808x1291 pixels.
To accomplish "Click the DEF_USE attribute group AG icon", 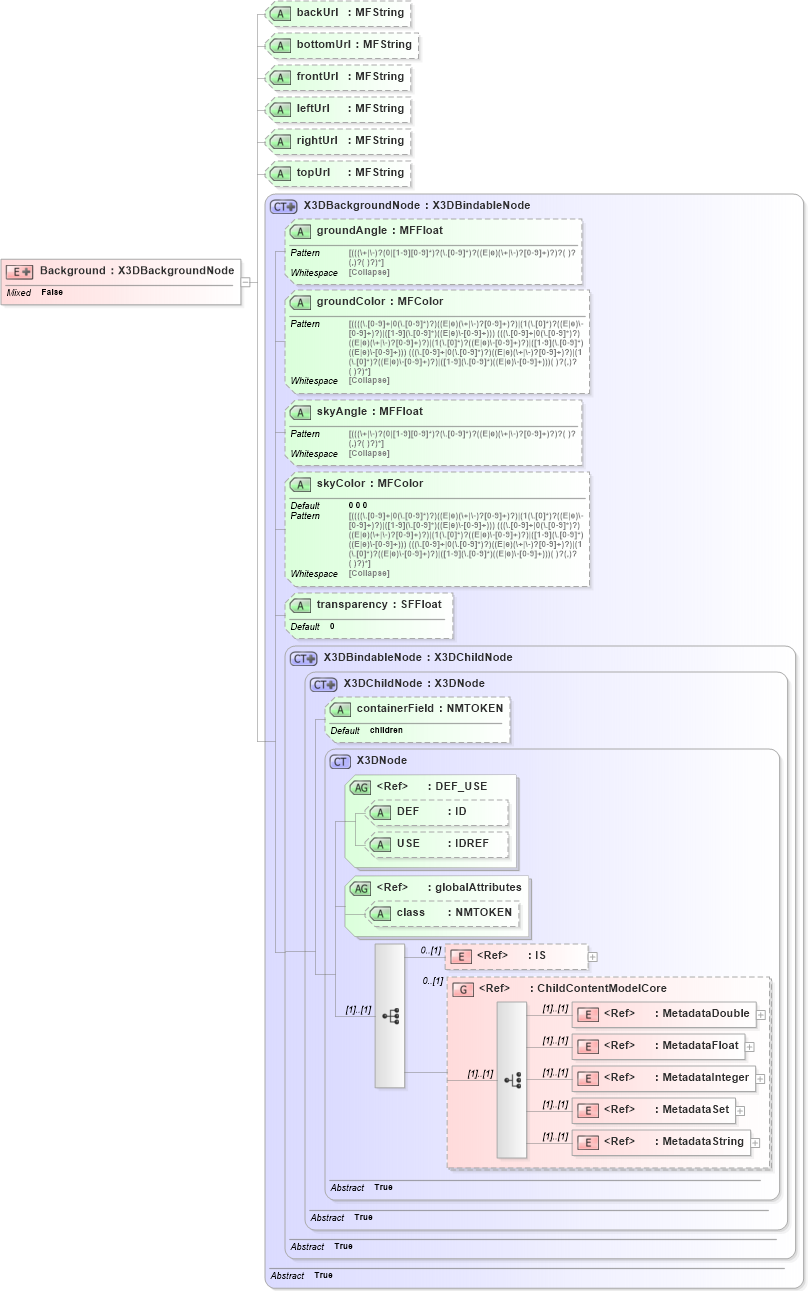I will tap(361, 787).
